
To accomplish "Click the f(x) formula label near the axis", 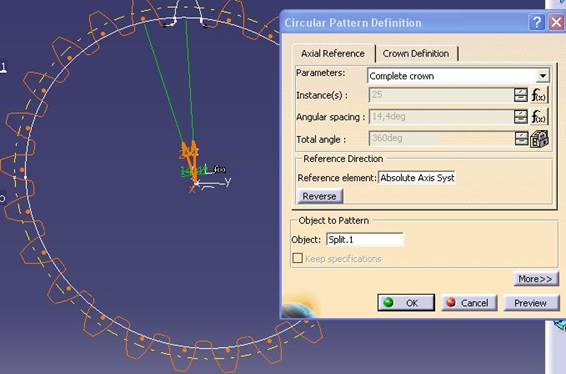I will pos(219,169).
